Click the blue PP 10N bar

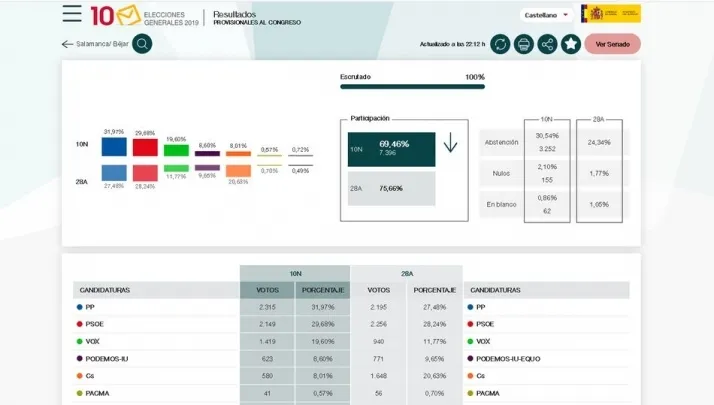pyautogui.click(x=114, y=147)
